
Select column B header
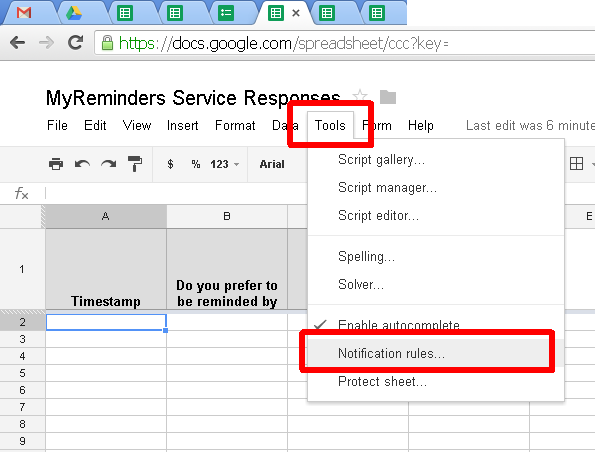(x=227, y=216)
